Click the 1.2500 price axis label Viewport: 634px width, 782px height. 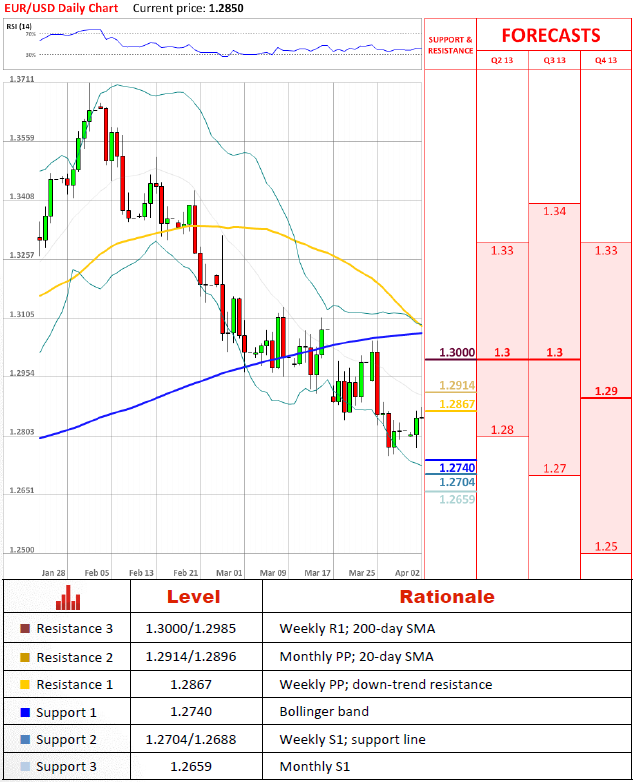click(22, 550)
